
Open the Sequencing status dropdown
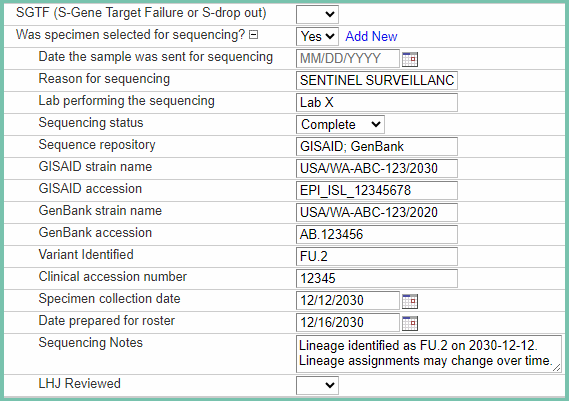pyautogui.click(x=340, y=124)
